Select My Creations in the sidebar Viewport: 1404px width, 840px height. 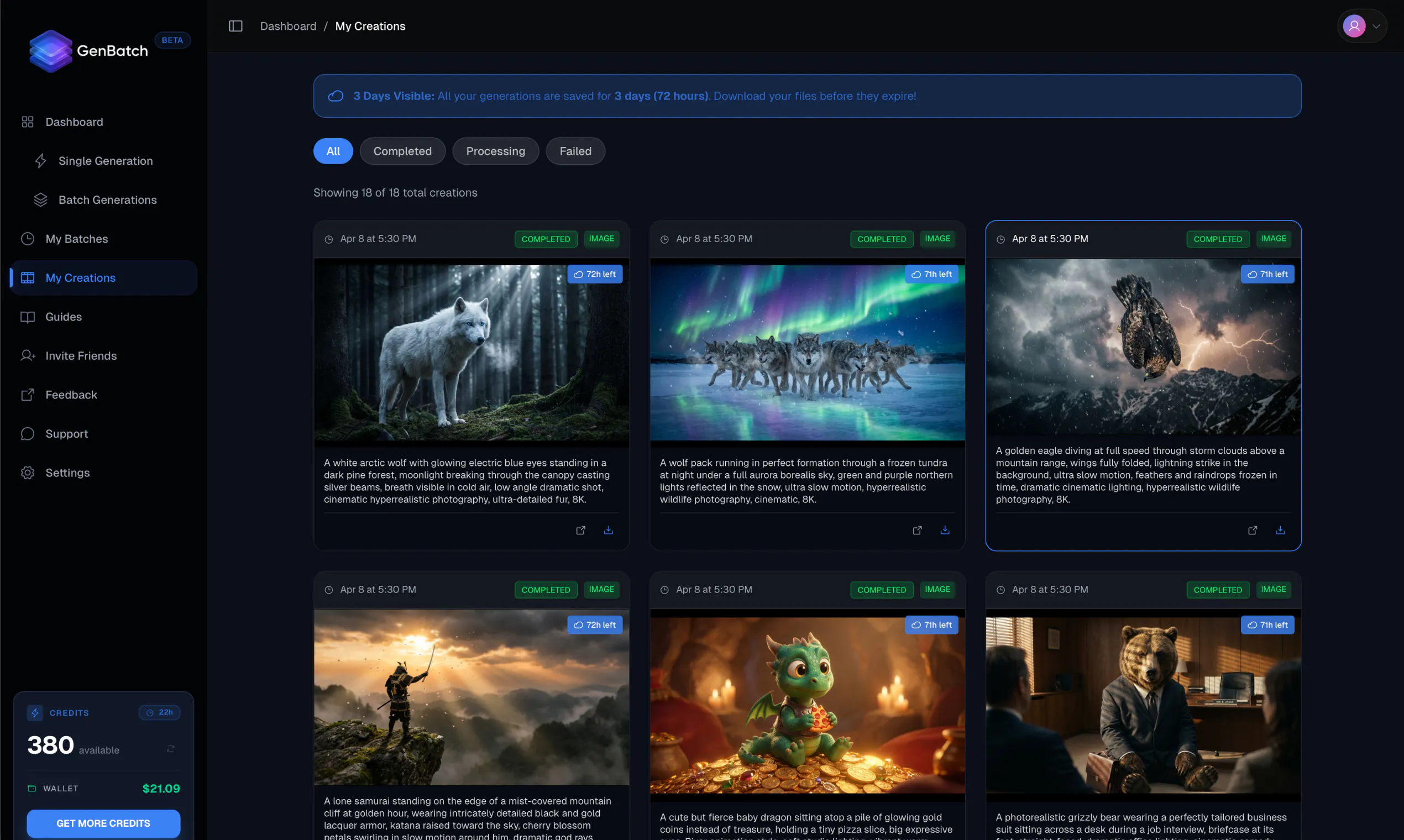(x=103, y=278)
